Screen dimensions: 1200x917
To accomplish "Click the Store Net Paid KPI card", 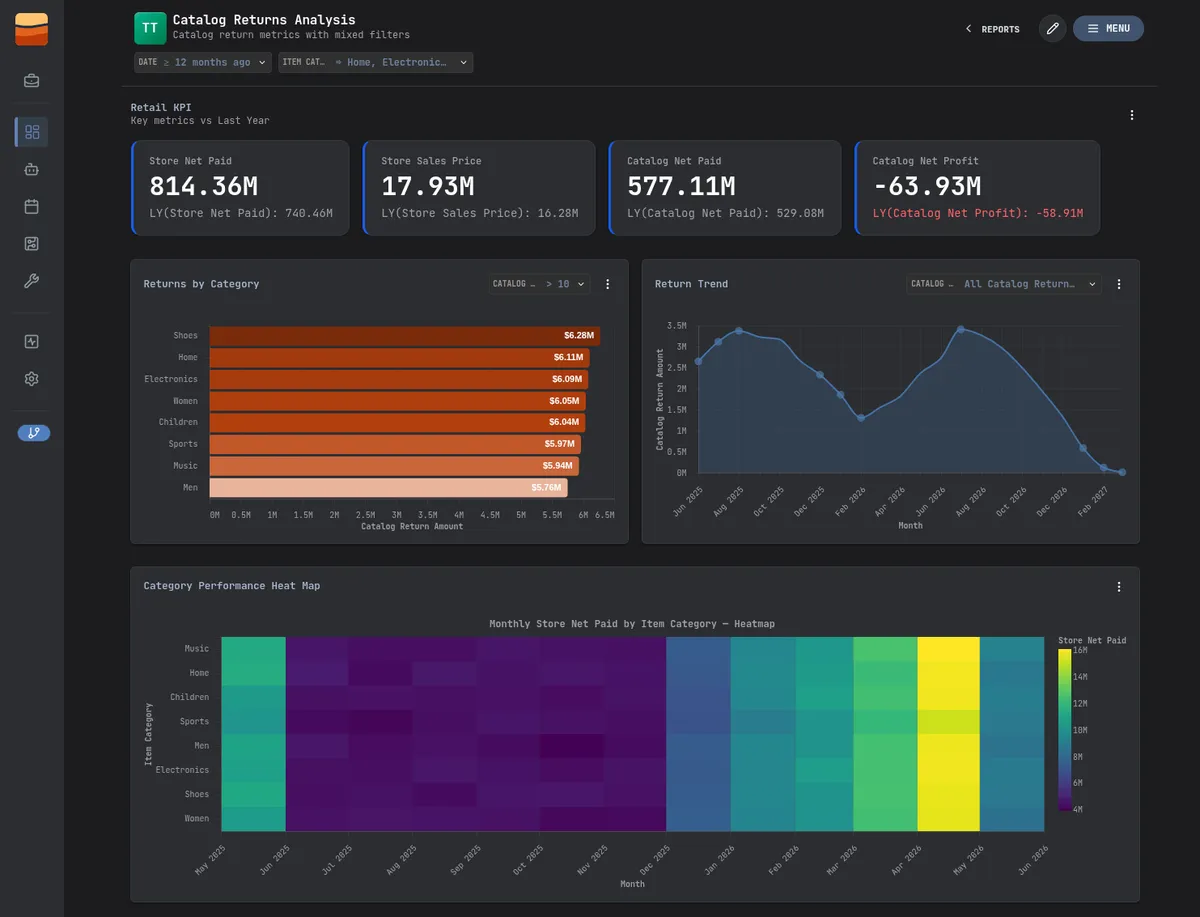I will 240,188.
